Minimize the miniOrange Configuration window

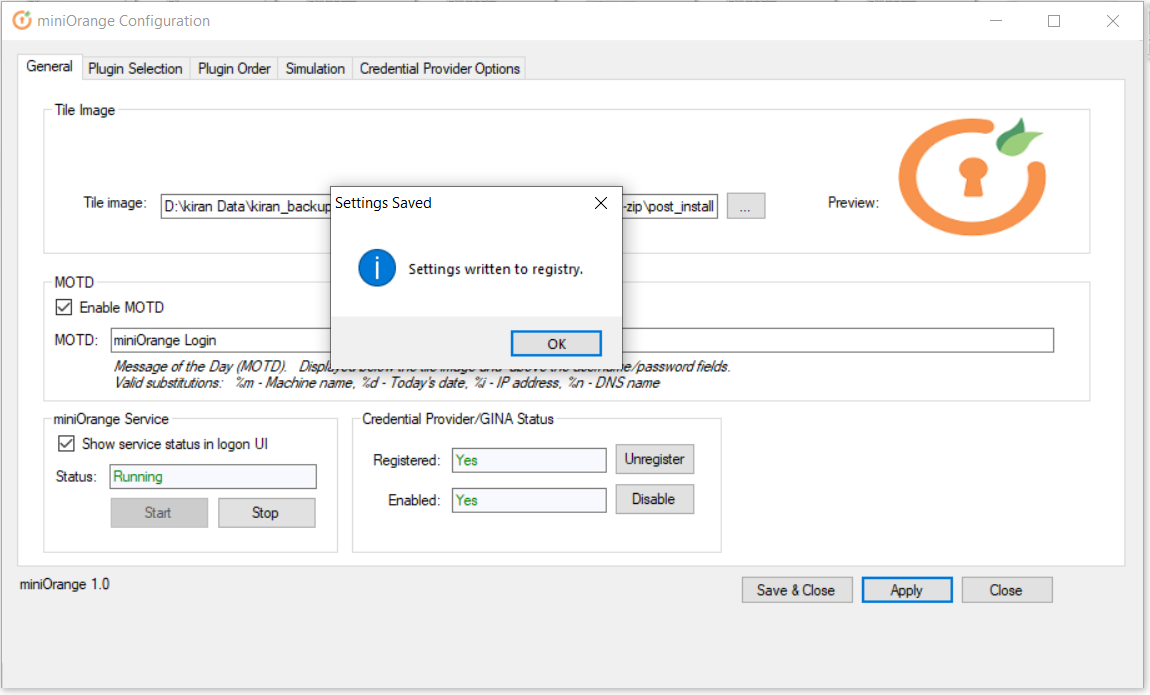(996, 21)
